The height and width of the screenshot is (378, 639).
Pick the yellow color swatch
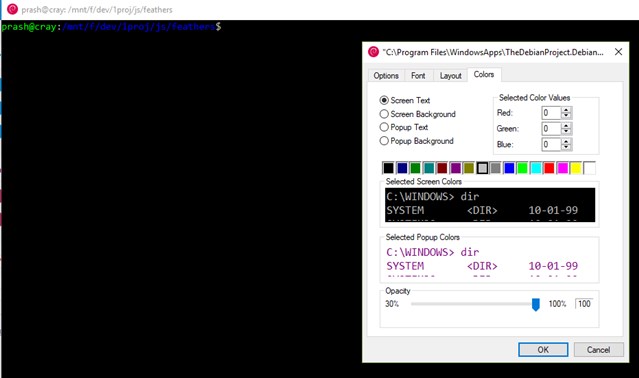[576, 168]
